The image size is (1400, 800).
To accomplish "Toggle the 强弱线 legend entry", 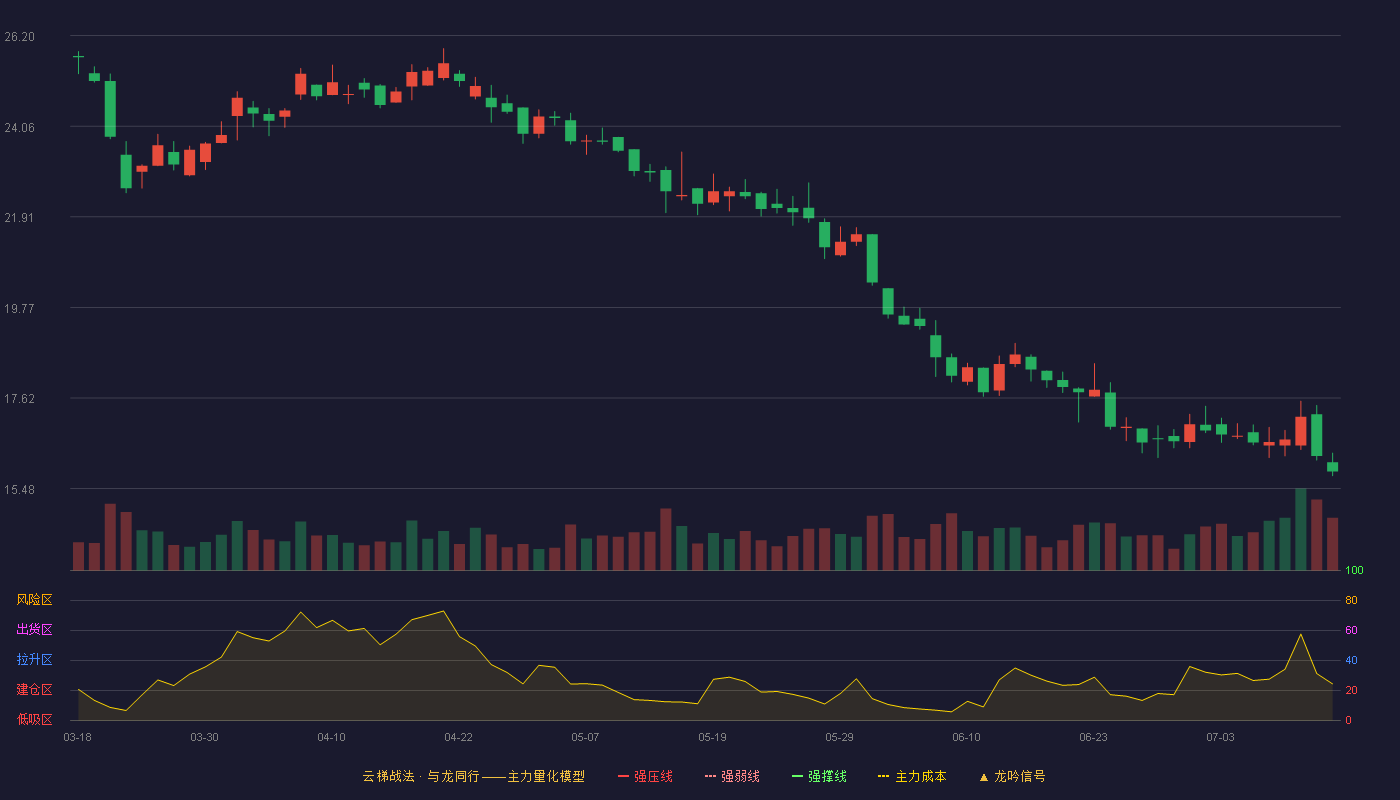I will click(x=732, y=776).
